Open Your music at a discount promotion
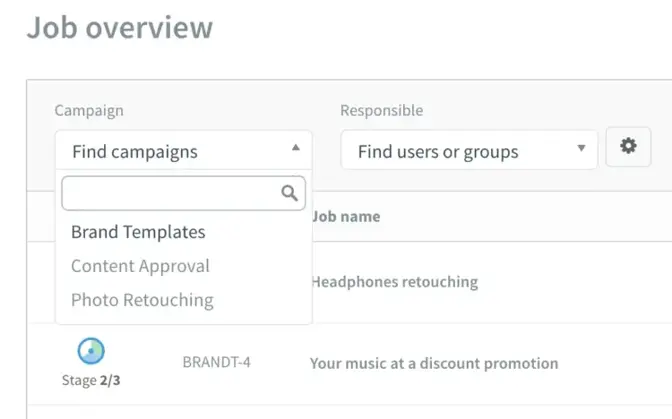 point(434,363)
